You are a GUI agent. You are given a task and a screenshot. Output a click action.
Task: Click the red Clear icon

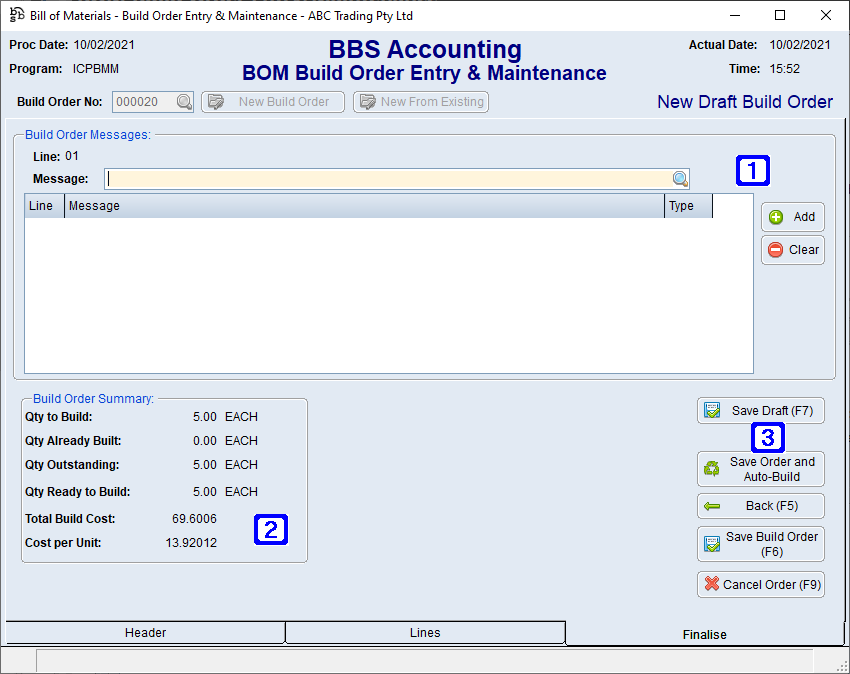tap(777, 250)
